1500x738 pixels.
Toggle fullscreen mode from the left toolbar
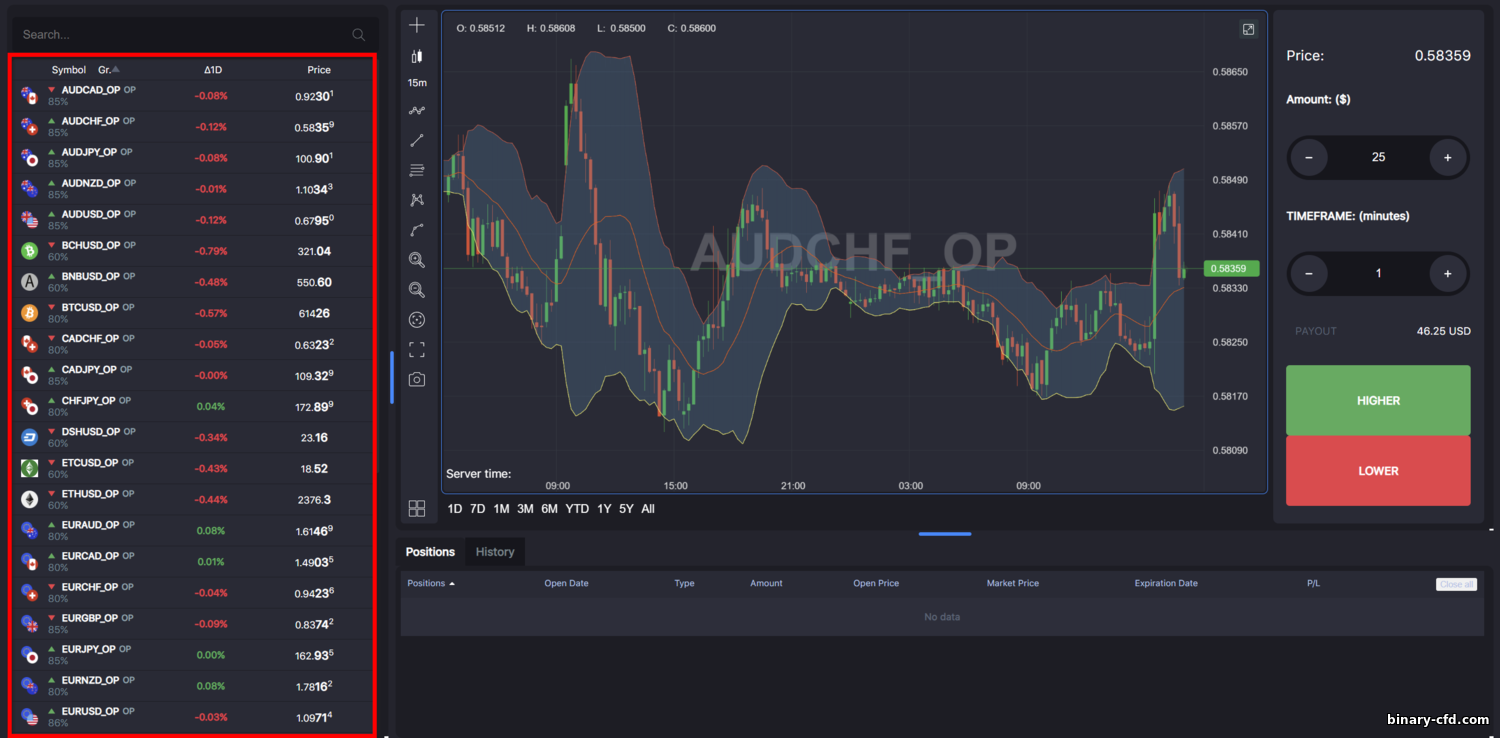click(417, 350)
